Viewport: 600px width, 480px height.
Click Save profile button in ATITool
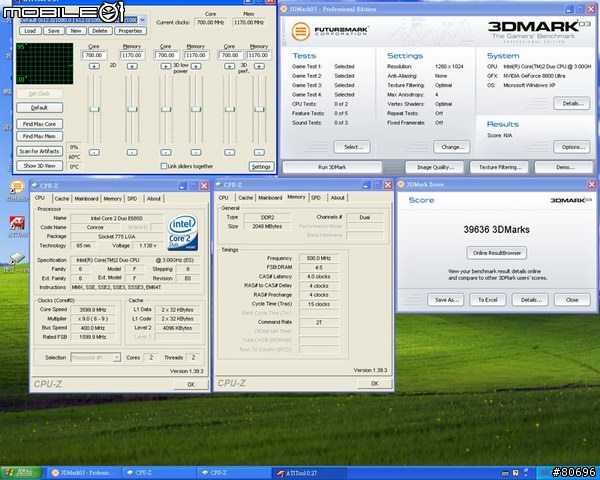point(54,31)
